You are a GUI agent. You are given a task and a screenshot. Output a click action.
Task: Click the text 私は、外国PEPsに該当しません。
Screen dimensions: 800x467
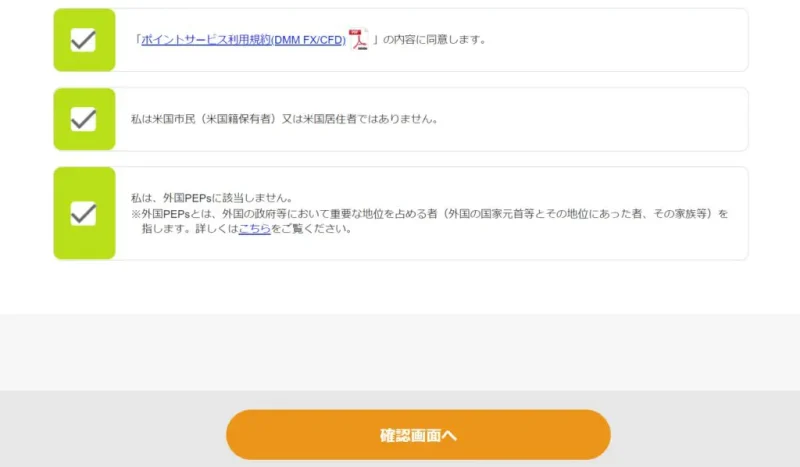click(x=212, y=198)
